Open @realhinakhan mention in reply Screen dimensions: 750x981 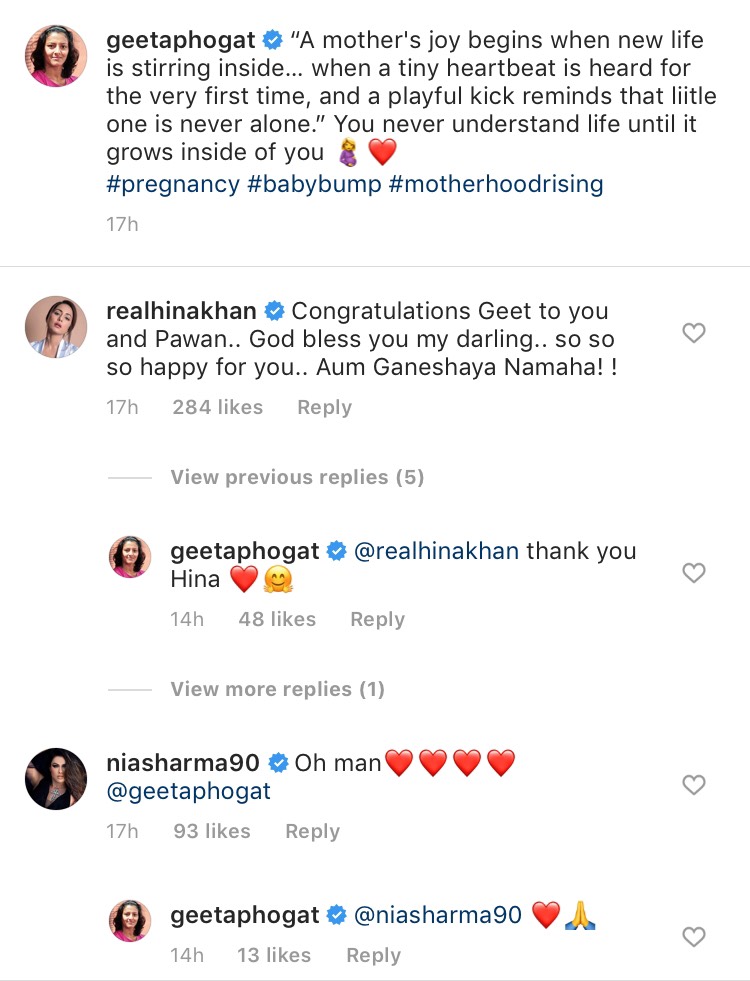436,551
